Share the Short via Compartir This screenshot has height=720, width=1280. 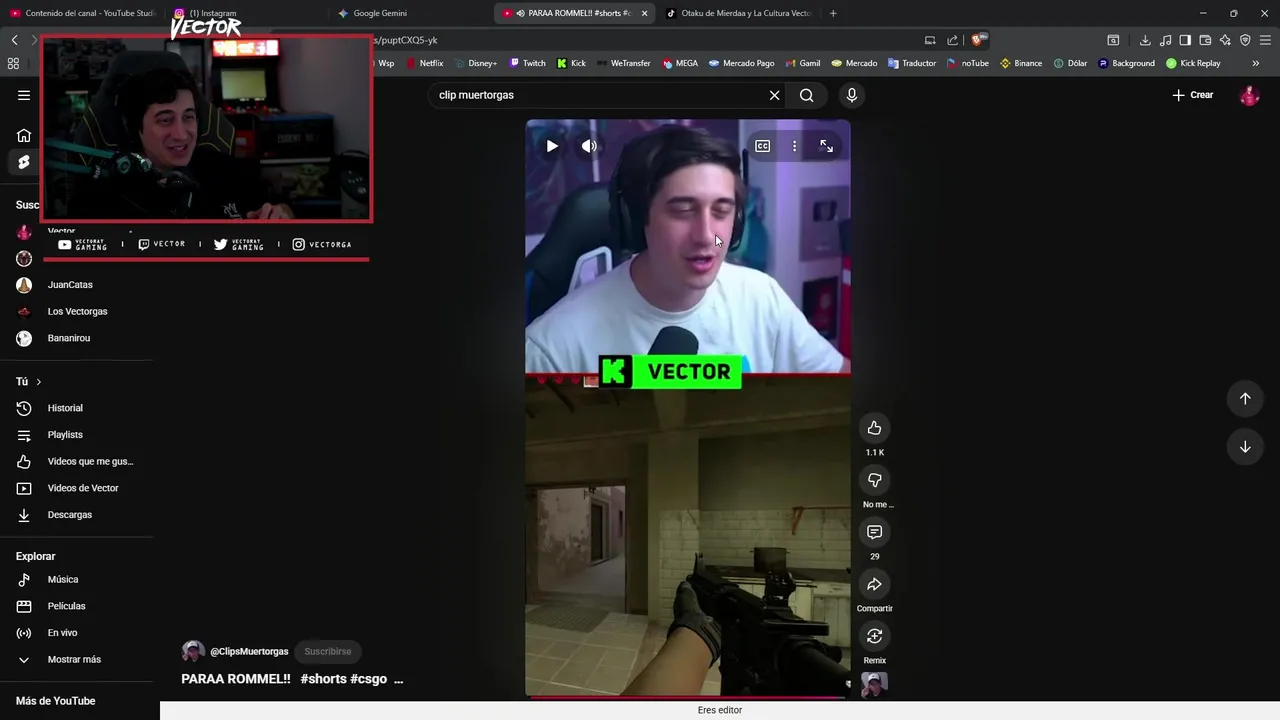tap(874, 584)
